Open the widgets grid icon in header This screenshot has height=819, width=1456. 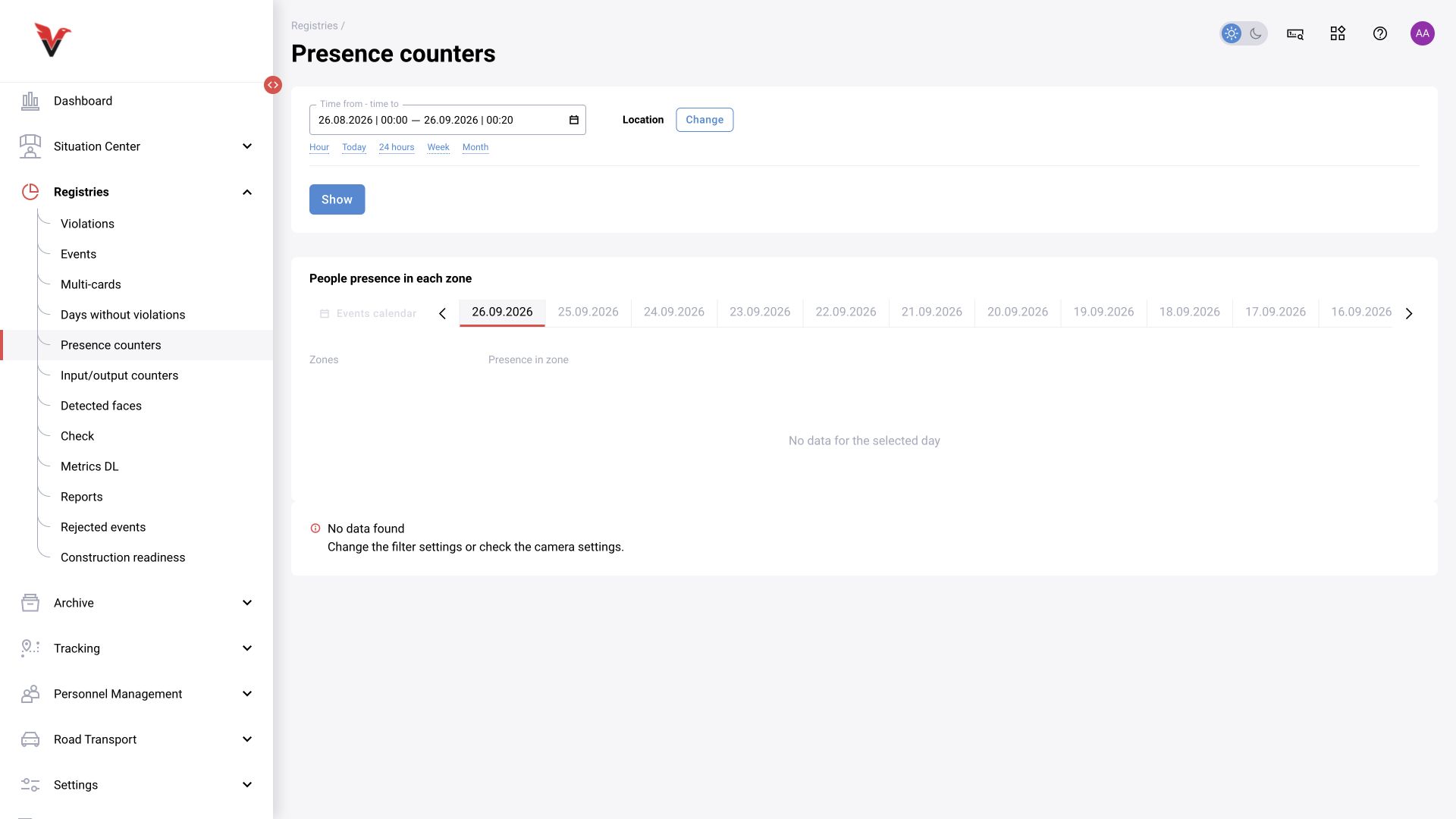tap(1338, 33)
